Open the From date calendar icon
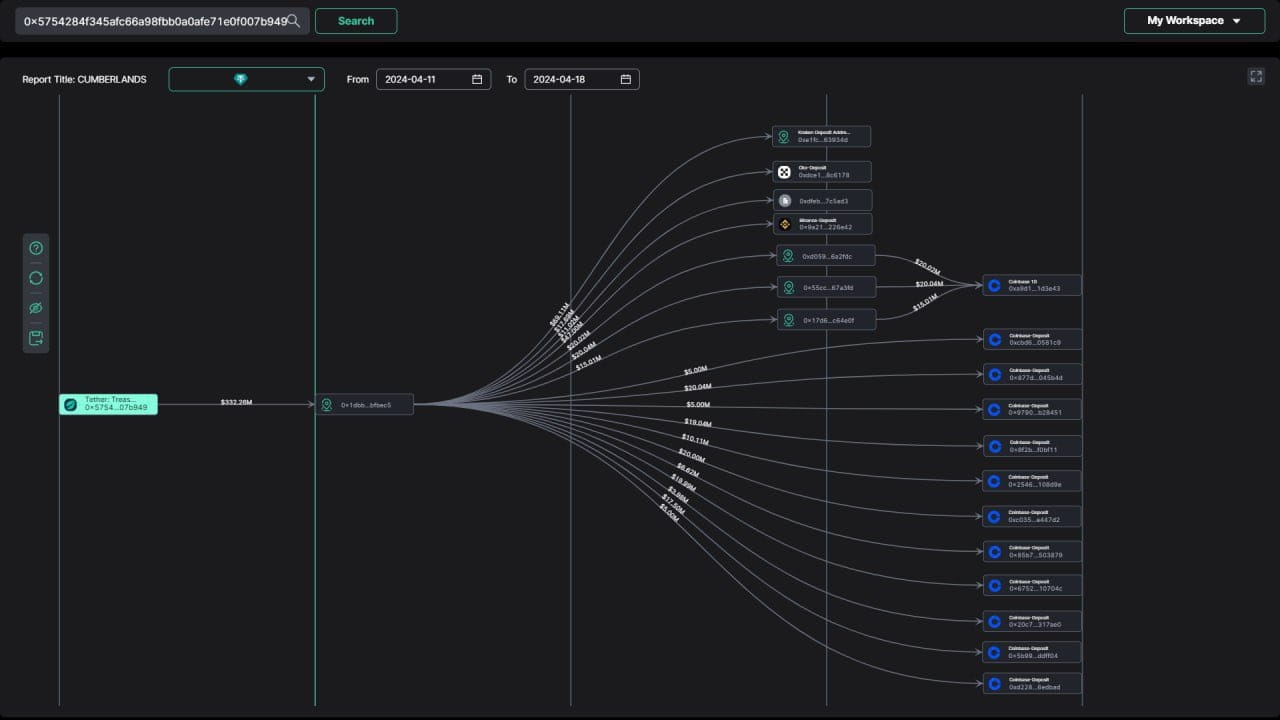Screen dimensions: 1280x720 coord(477,79)
